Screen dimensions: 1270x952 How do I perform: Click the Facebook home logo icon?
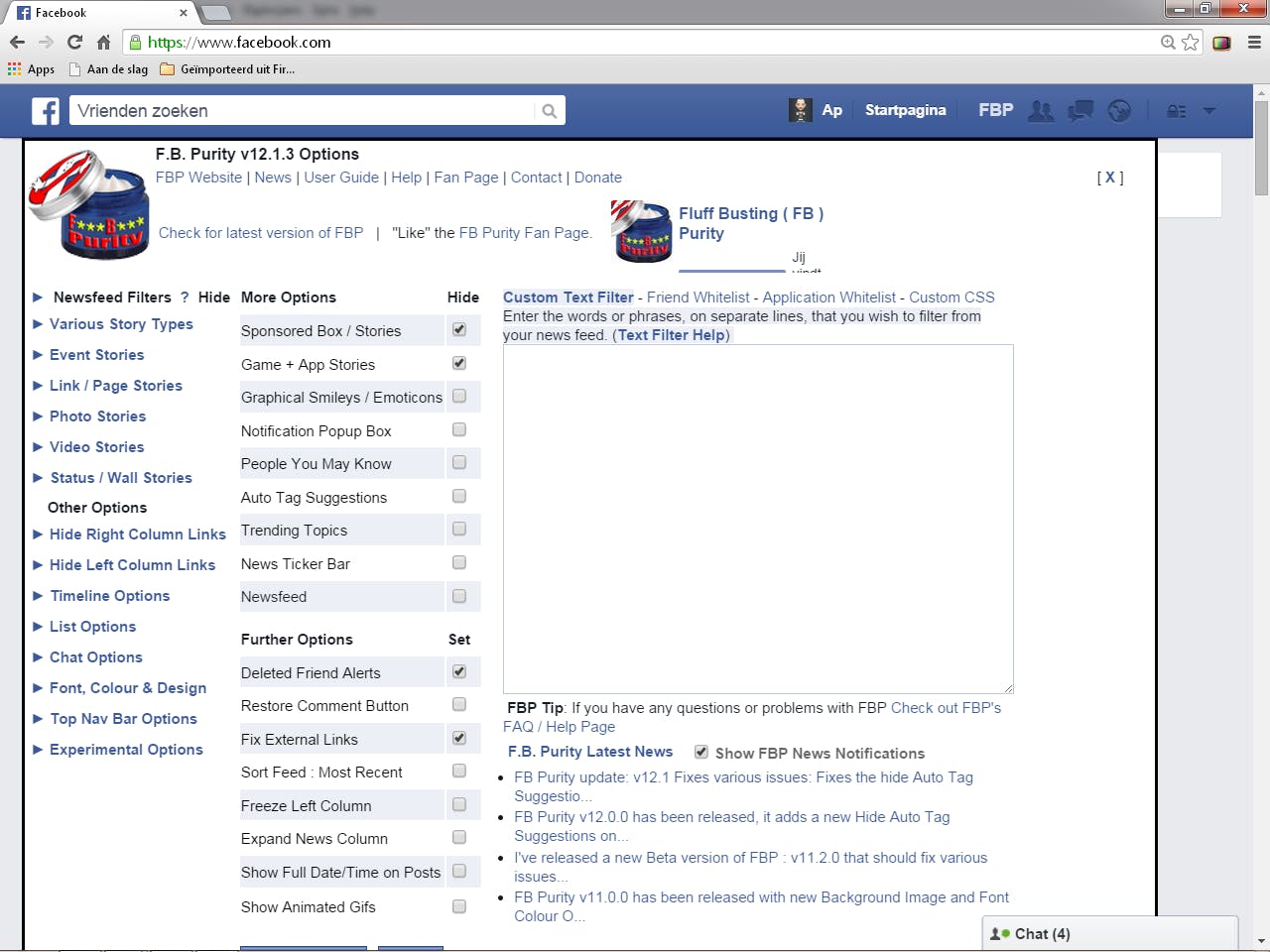[45, 110]
